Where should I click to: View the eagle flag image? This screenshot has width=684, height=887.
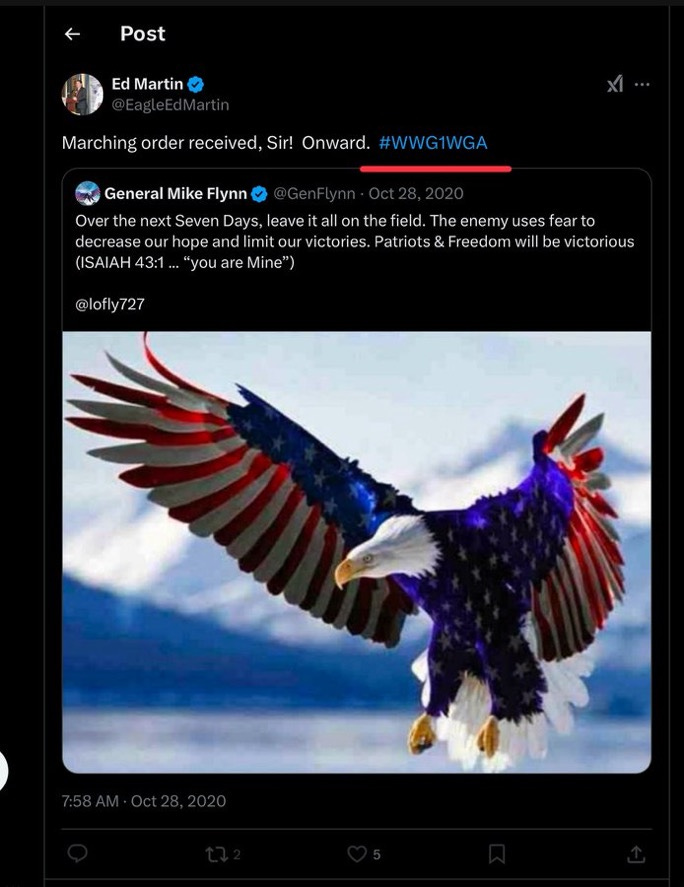[356, 552]
